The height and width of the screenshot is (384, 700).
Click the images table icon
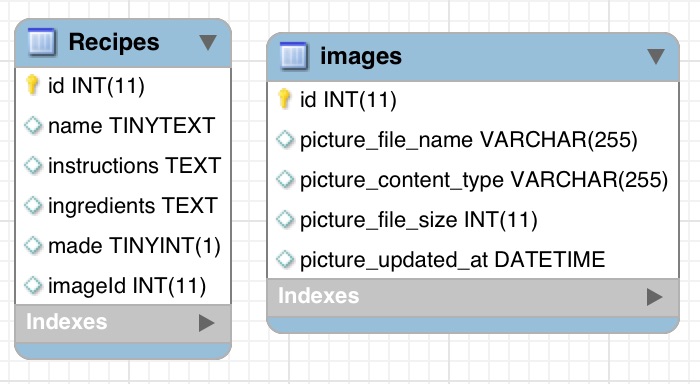(x=294, y=56)
